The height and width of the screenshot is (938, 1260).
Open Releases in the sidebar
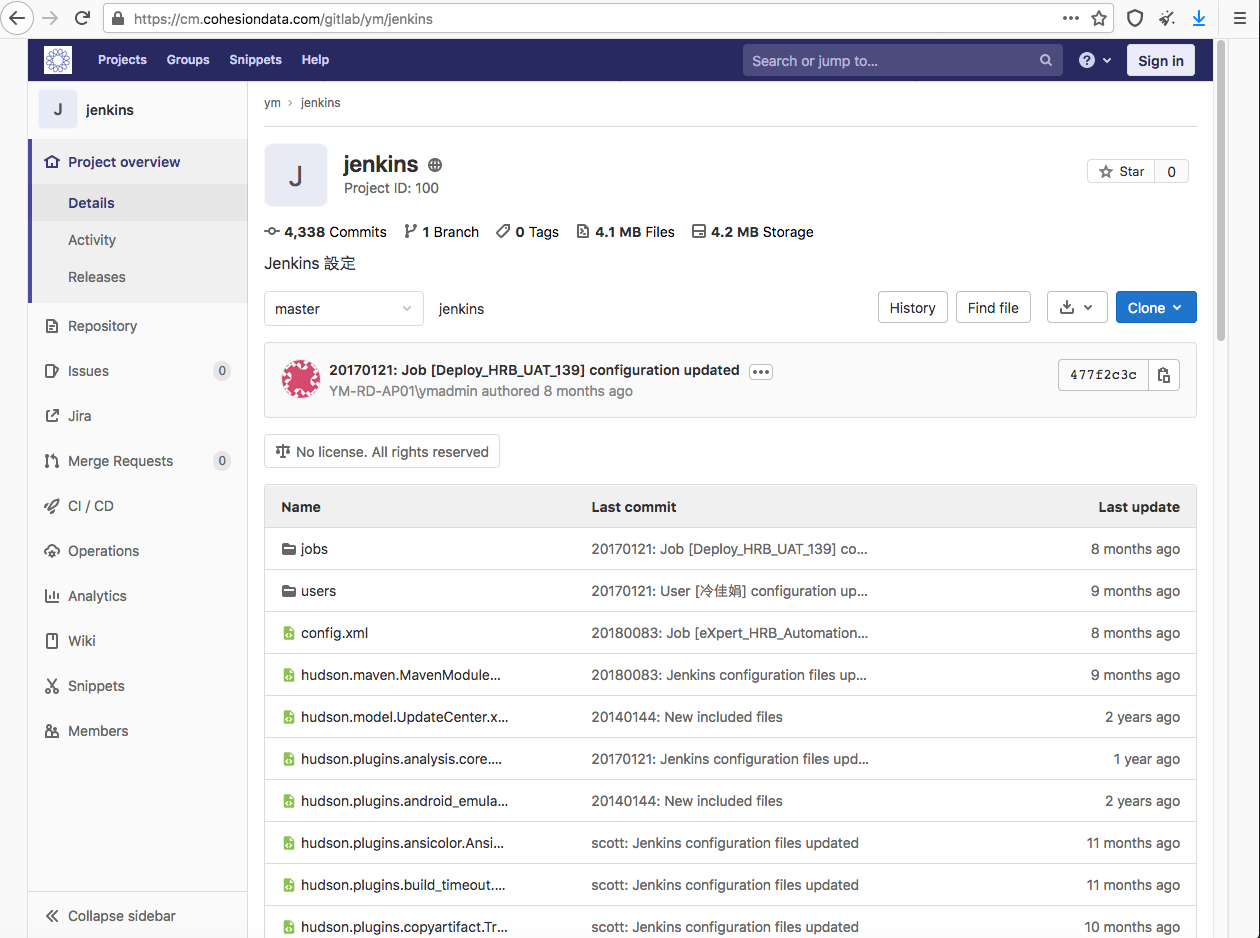coord(138,277)
